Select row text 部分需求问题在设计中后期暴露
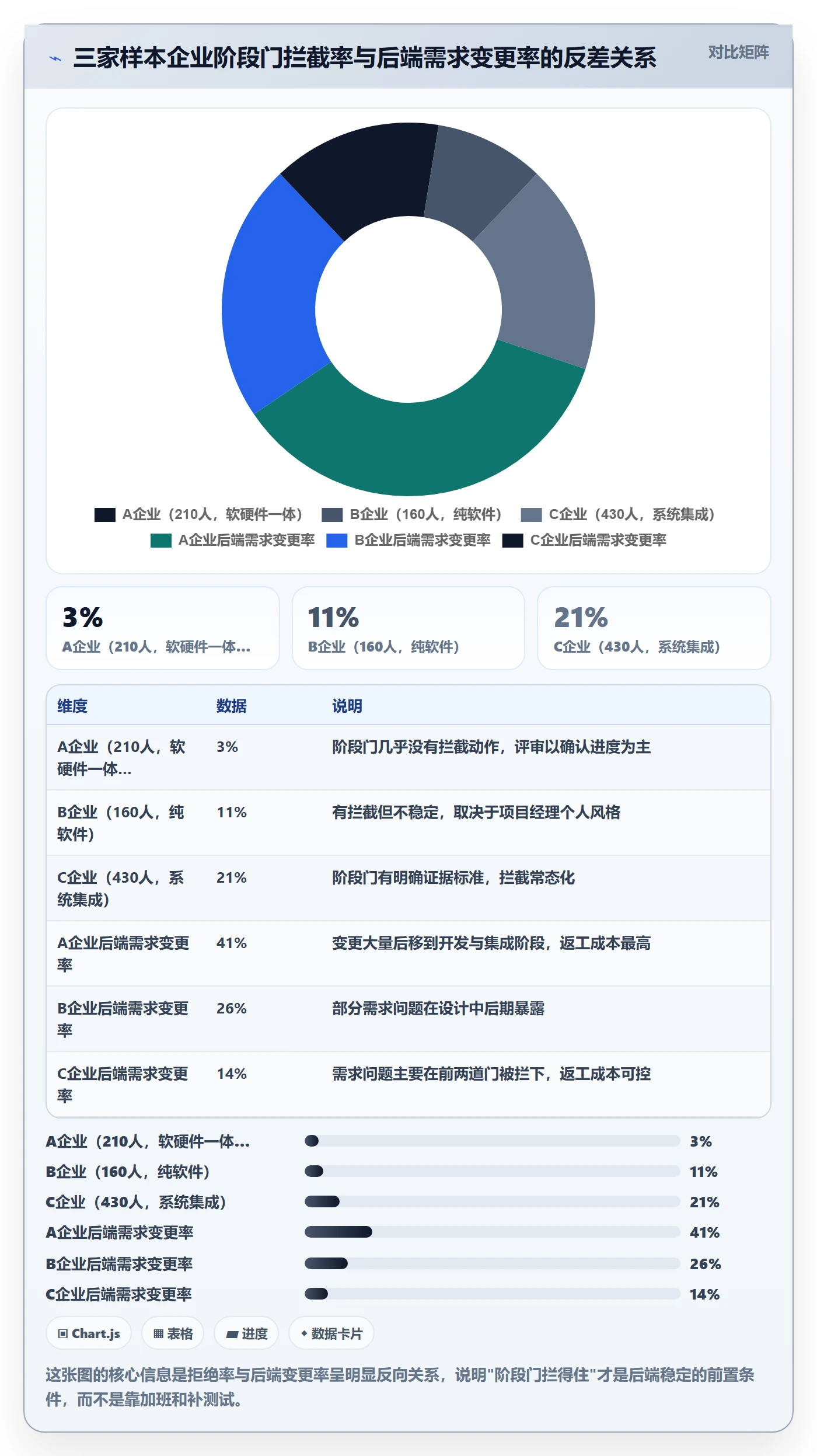This screenshot has width=817, height=1456. pos(438,1009)
